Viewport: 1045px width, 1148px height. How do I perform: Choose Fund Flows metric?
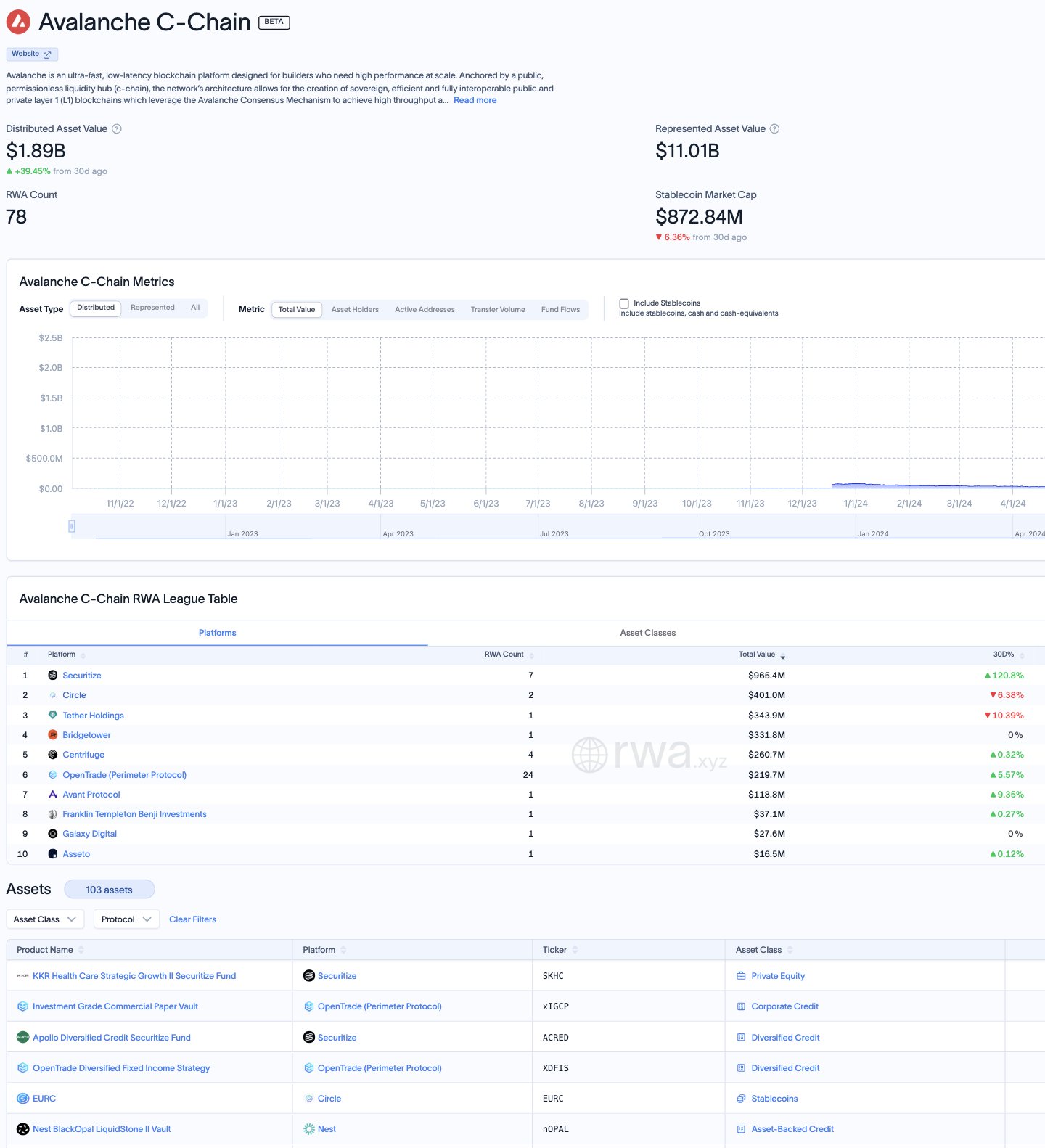(560, 310)
